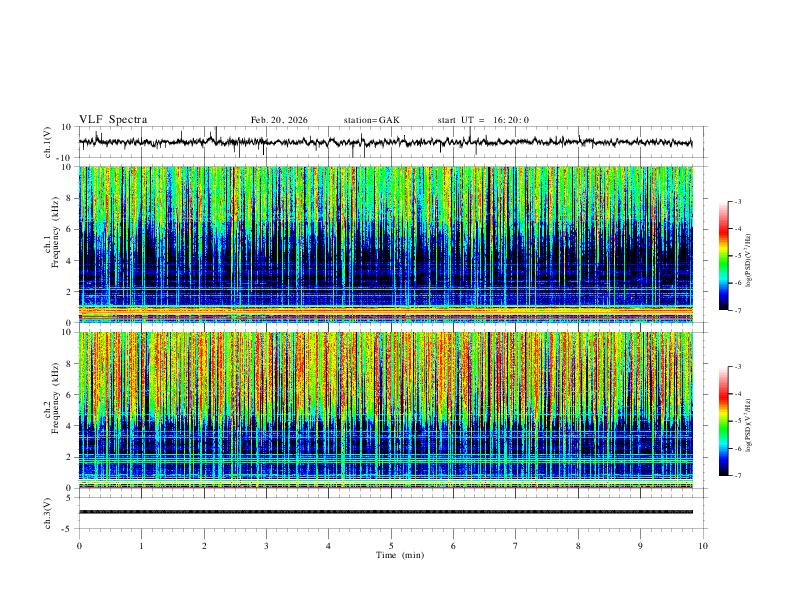Click the ch.2 colorbar "-4" tick label
This screenshot has width=792, height=612.
tap(737, 394)
